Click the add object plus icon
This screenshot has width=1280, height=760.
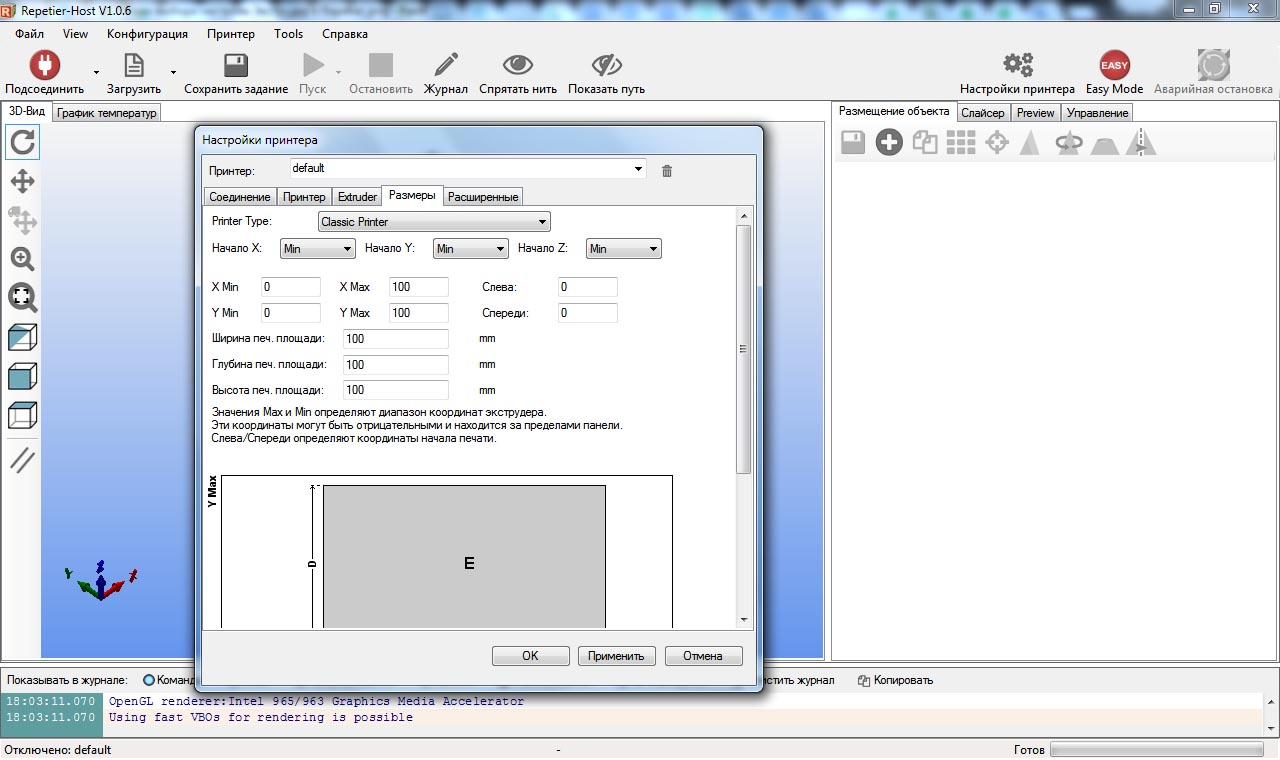click(889, 142)
